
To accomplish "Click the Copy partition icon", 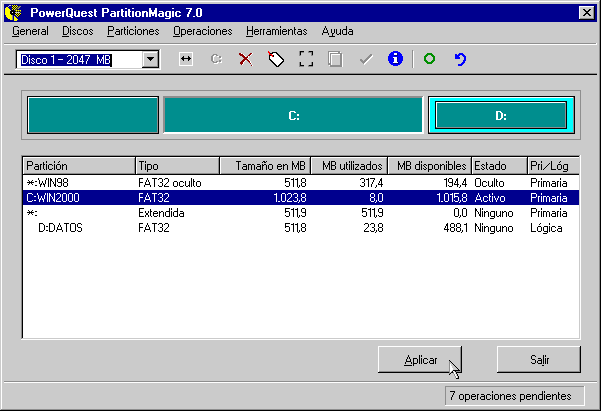I will pyautogui.click(x=335, y=59).
